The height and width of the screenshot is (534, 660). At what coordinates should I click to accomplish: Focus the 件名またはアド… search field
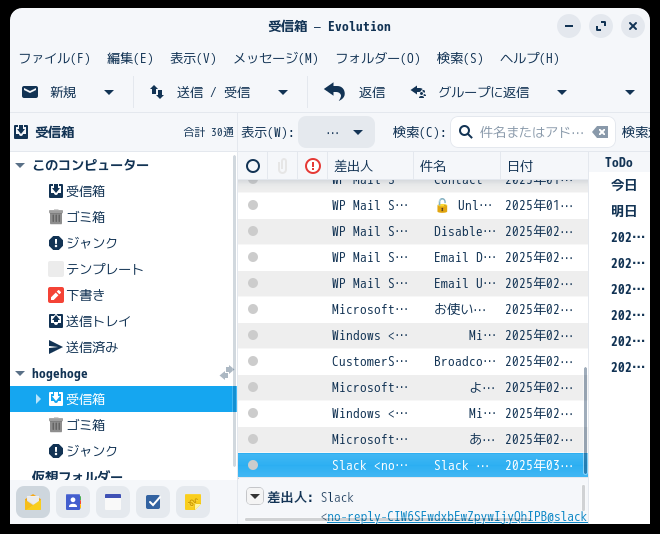[x=531, y=132]
